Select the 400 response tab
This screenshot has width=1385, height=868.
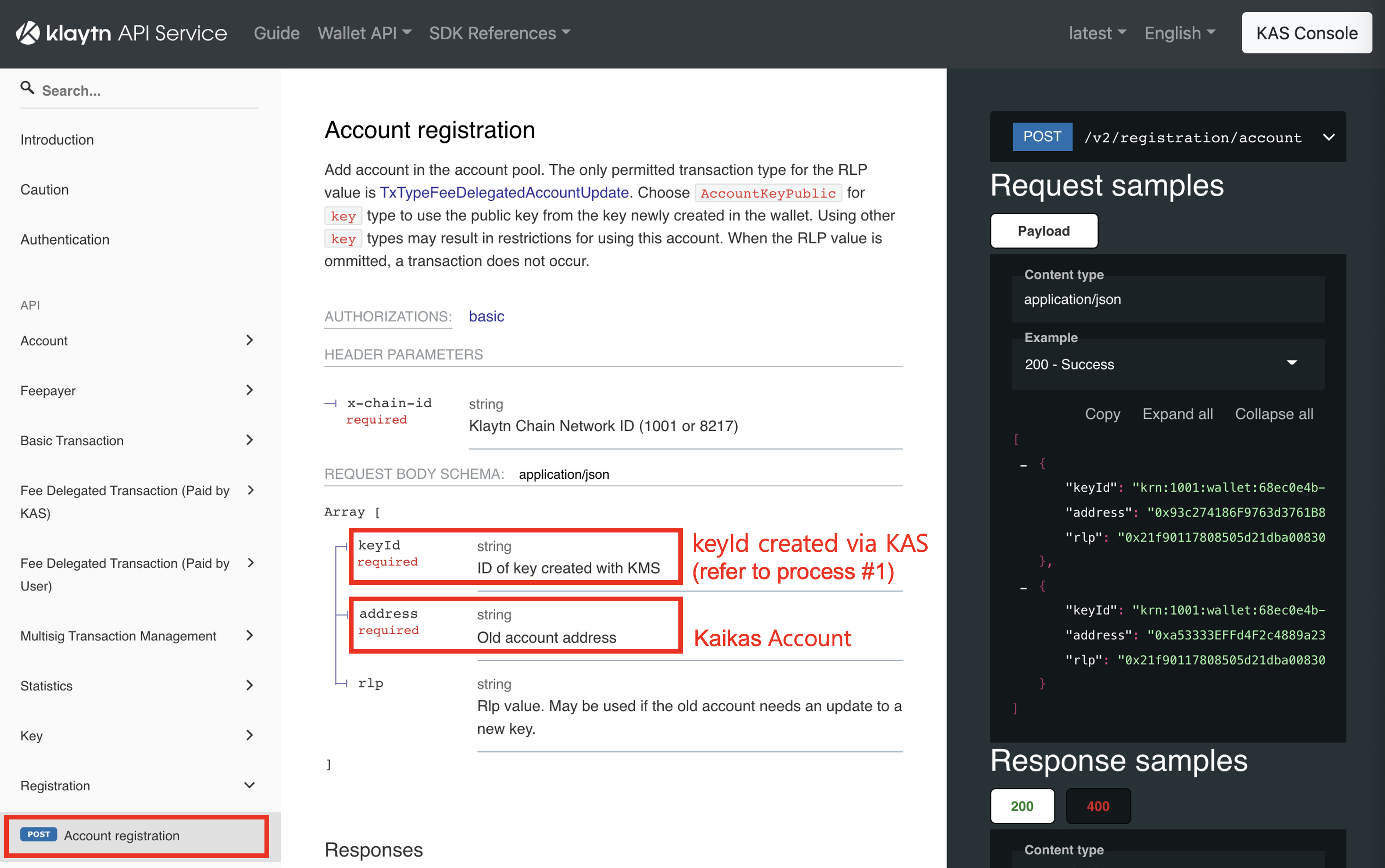point(1098,805)
